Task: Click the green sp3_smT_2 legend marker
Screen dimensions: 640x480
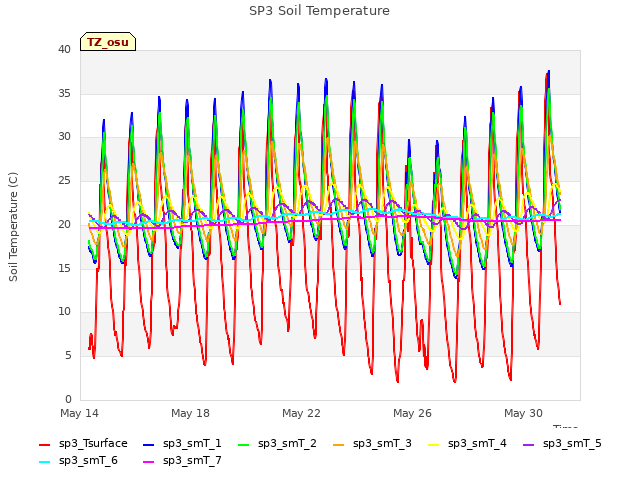Action: 244,445
